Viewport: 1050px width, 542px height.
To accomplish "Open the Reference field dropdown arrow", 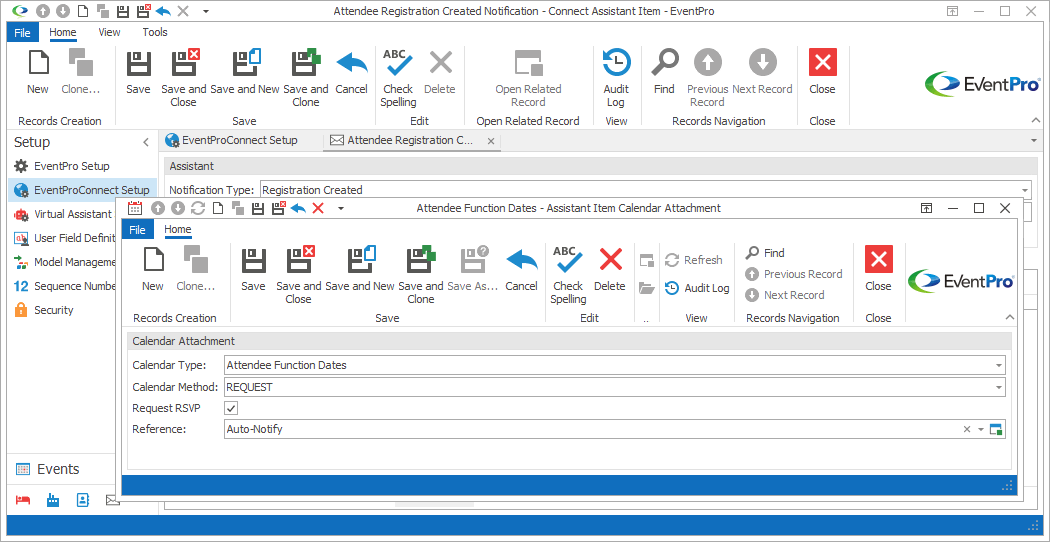I will [x=981, y=429].
